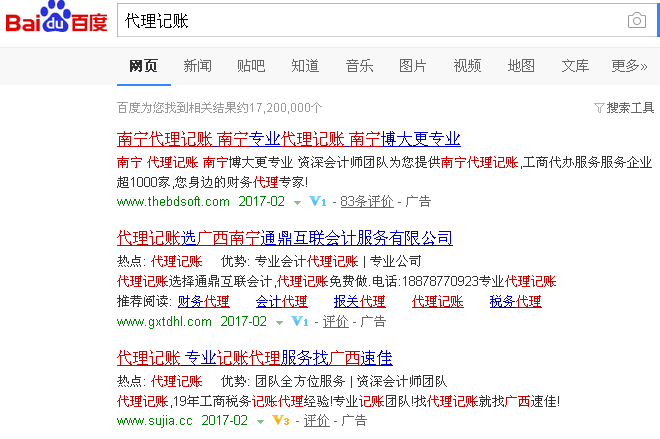The height and width of the screenshot is (439, 660).
Task: Click snippet text 19年工商税务记账代理经验
Action: point(251,401)
